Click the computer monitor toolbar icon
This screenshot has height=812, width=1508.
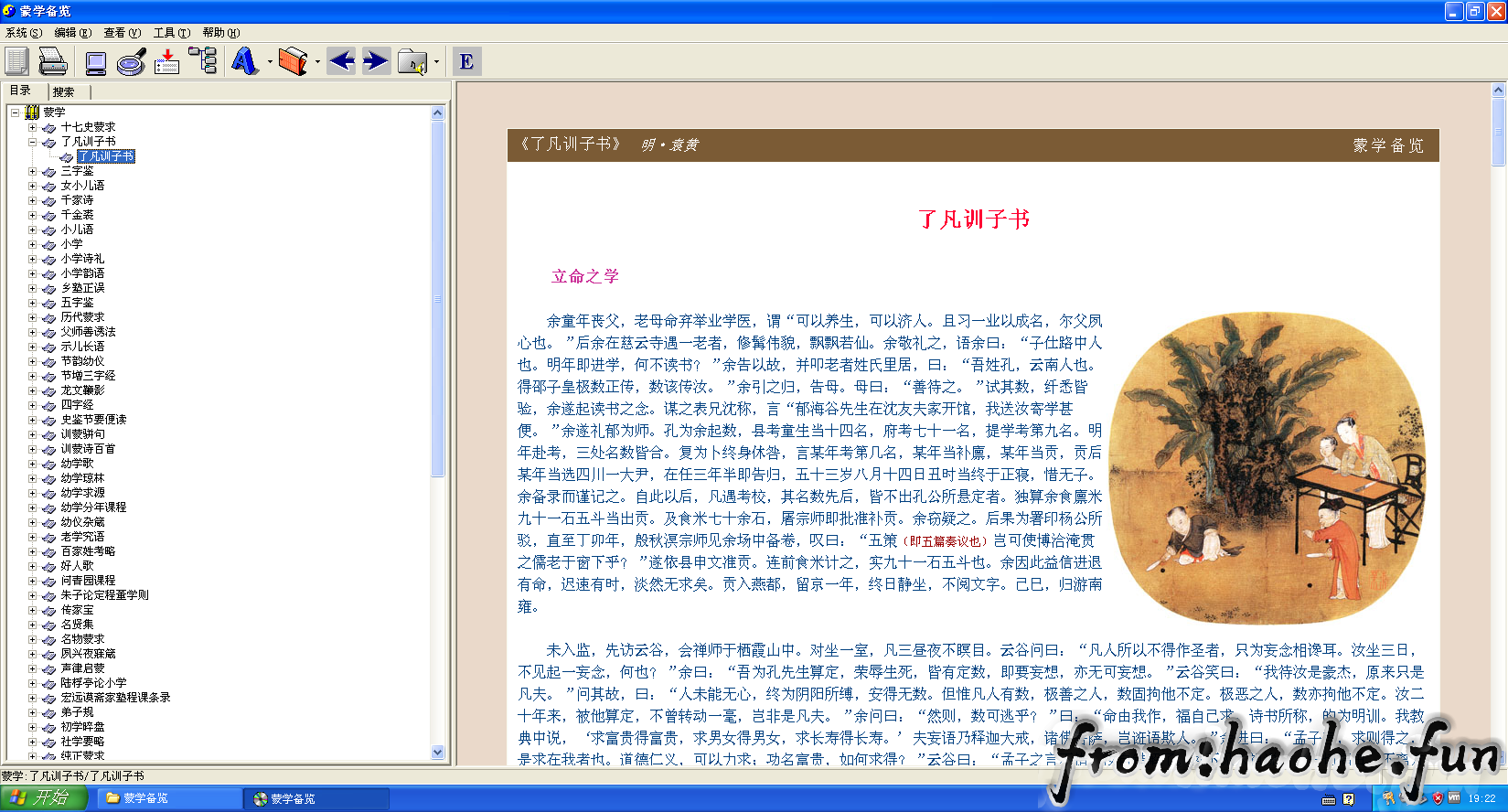[x=96, y=62]
